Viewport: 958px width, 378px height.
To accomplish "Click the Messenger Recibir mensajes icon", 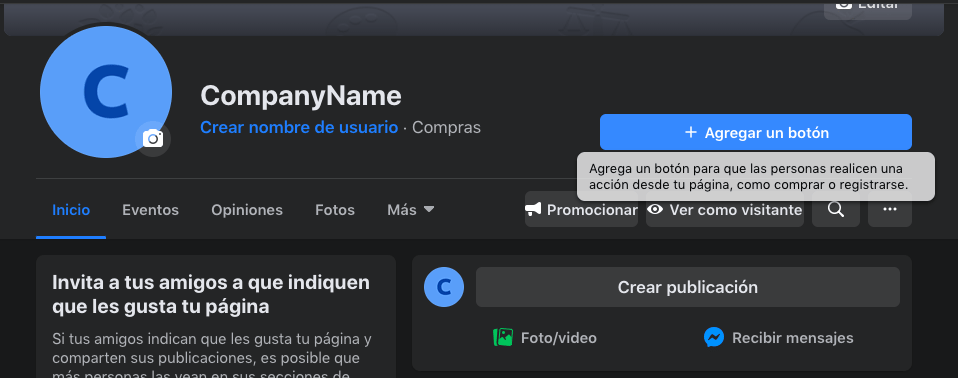I will 714,337.
